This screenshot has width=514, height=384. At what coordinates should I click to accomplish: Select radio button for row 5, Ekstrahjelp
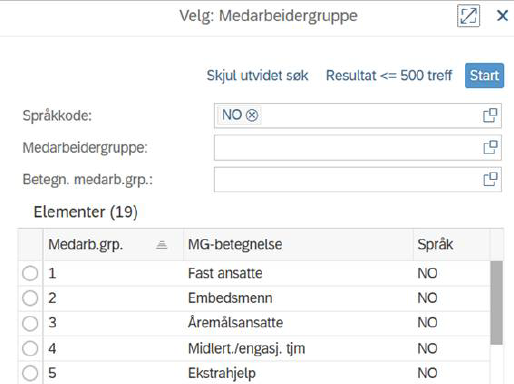[x=30, y=373]
